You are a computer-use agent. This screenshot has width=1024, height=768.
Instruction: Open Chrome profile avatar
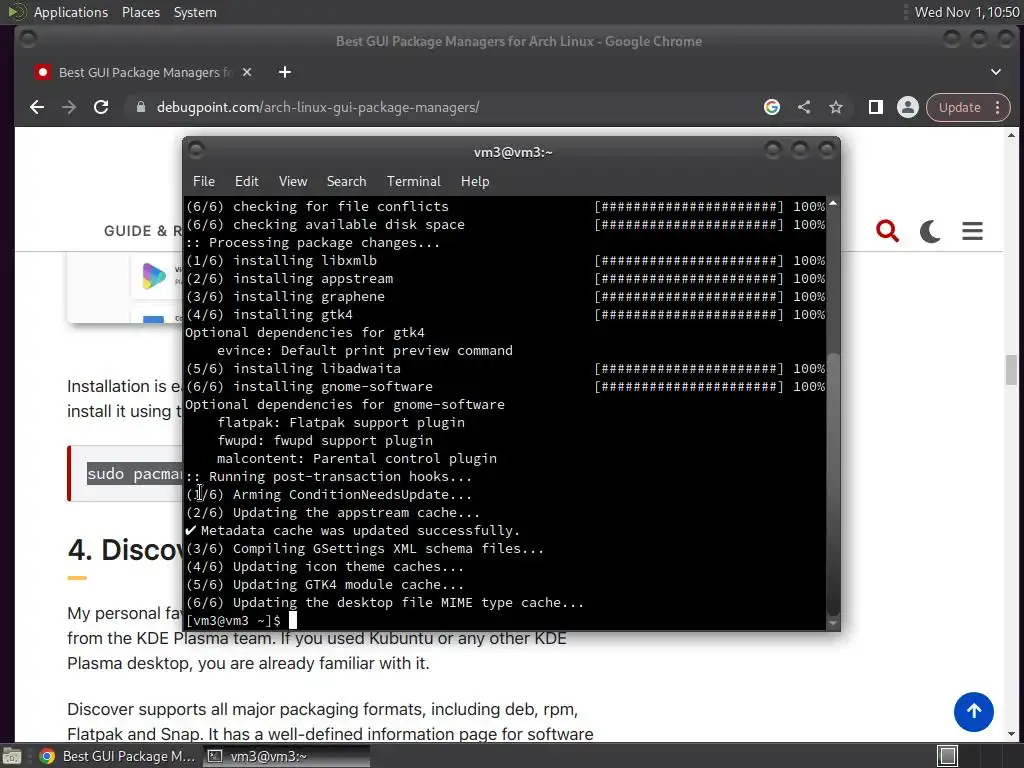point(908,107)
